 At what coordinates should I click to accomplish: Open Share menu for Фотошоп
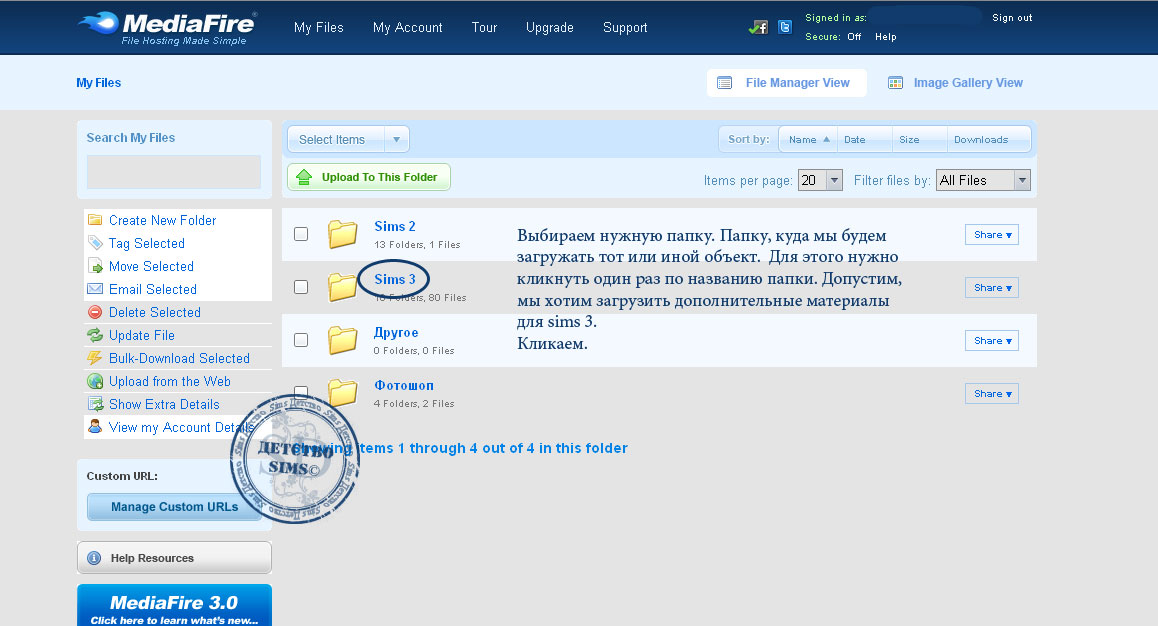992,393
